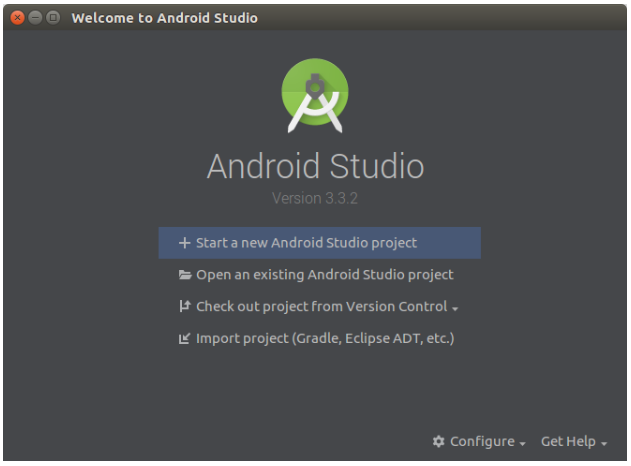Maximize the Welcome window

pos(53,18)
